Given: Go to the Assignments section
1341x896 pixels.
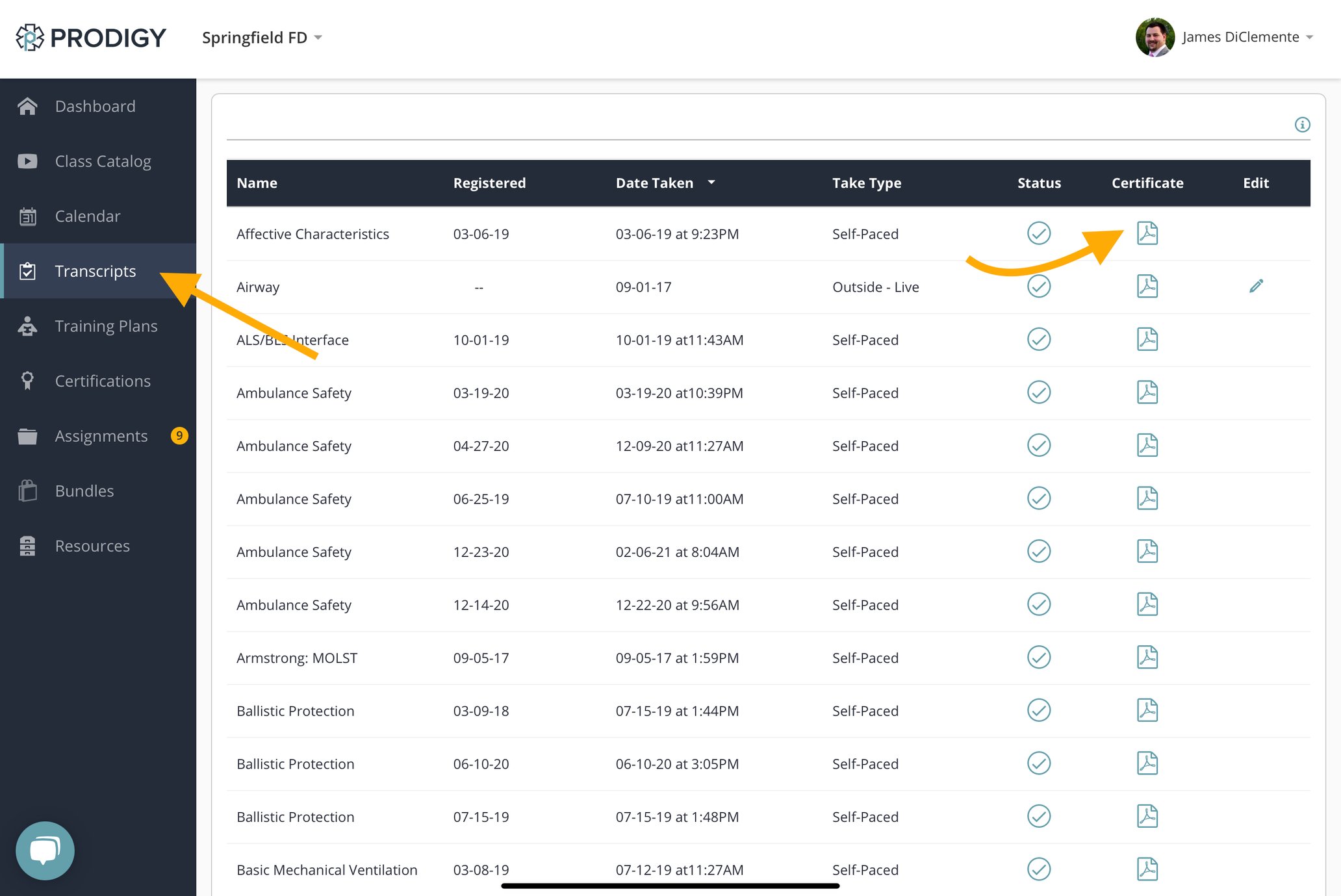Looking at the screenshot, I should (x=101, y=436).
